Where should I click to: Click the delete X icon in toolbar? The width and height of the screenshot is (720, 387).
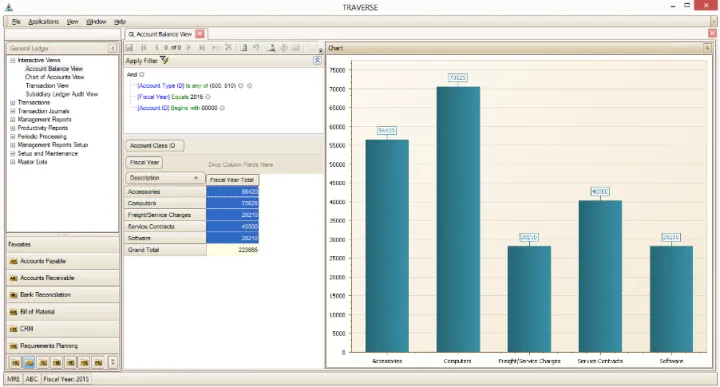pos(228,48)
